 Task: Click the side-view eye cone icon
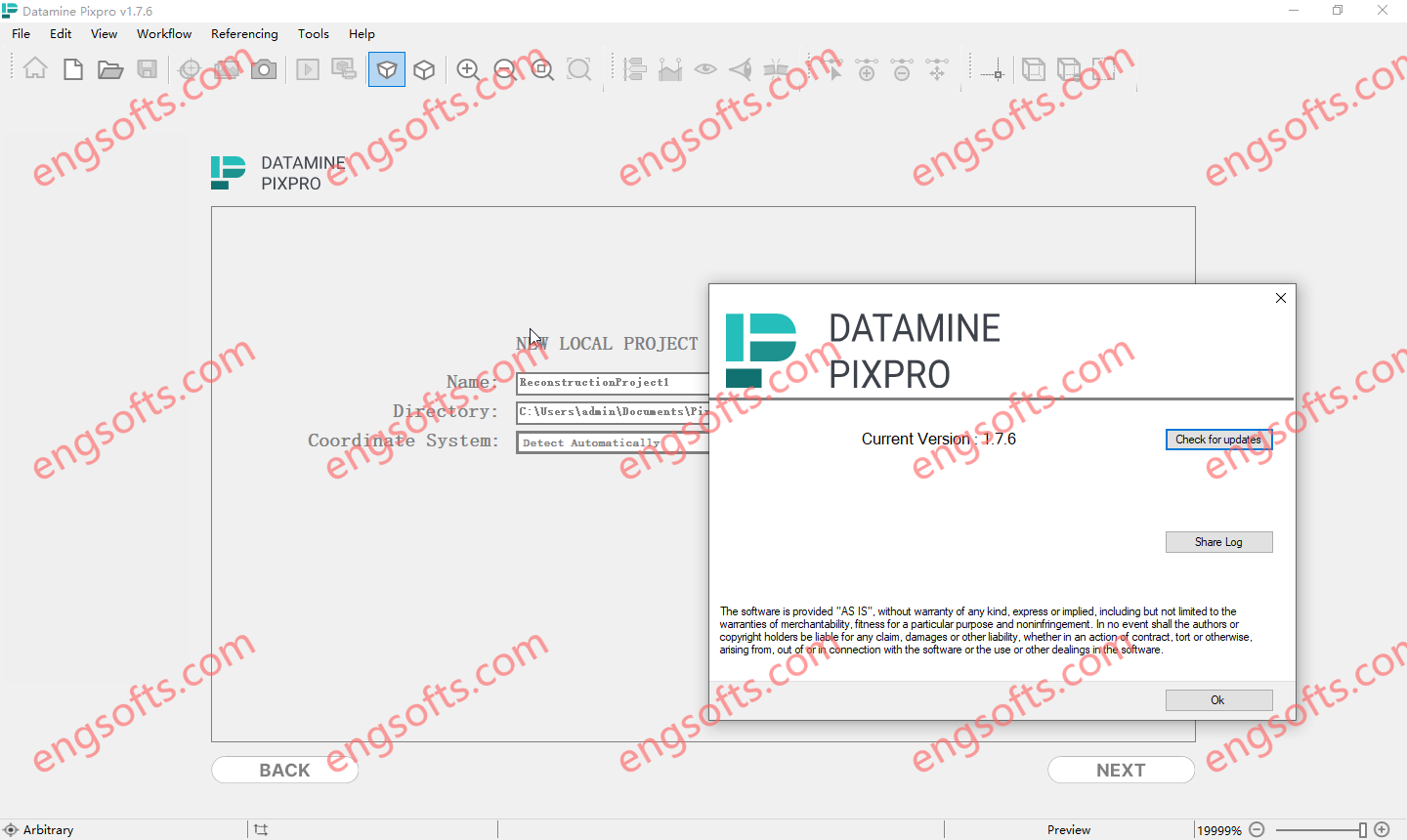point(741,69)
